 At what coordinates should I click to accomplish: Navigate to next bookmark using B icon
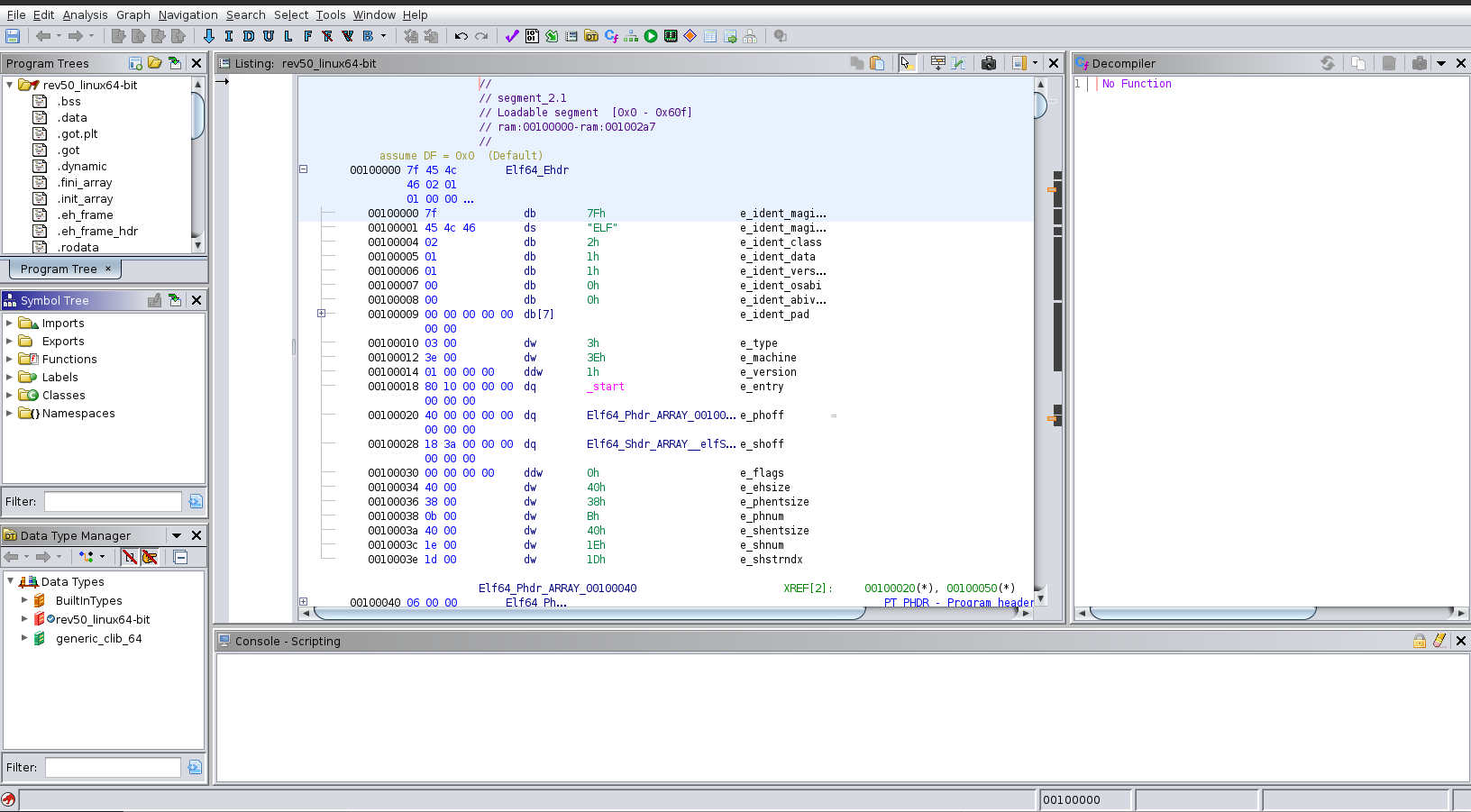[368, 36]
